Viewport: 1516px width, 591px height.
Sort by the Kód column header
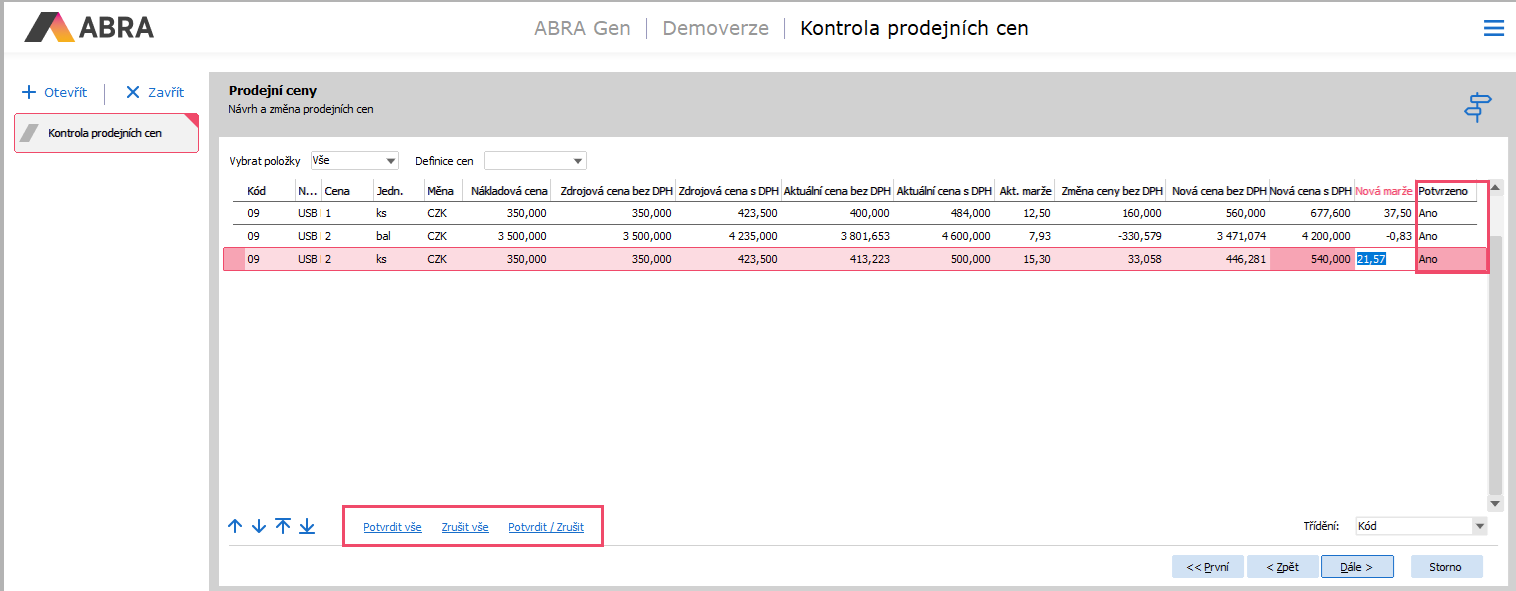point(258,191)
